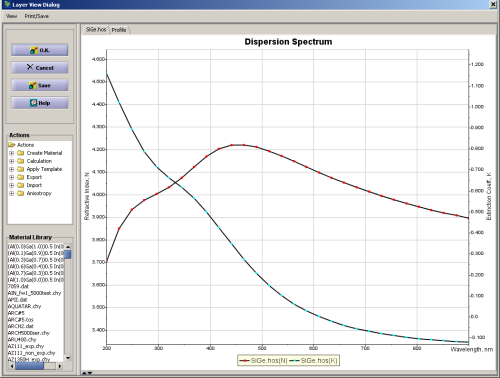Open the View menu
The image size is (500, 378).
coord(11,16)
